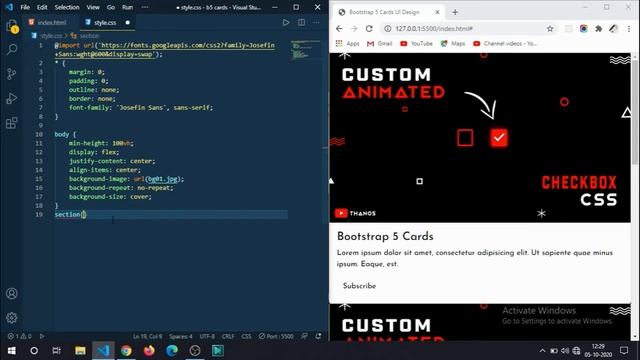Open the Chrome Extensions puzzle icon
Viewport: 640px width, 360px height.
[598, 29]
